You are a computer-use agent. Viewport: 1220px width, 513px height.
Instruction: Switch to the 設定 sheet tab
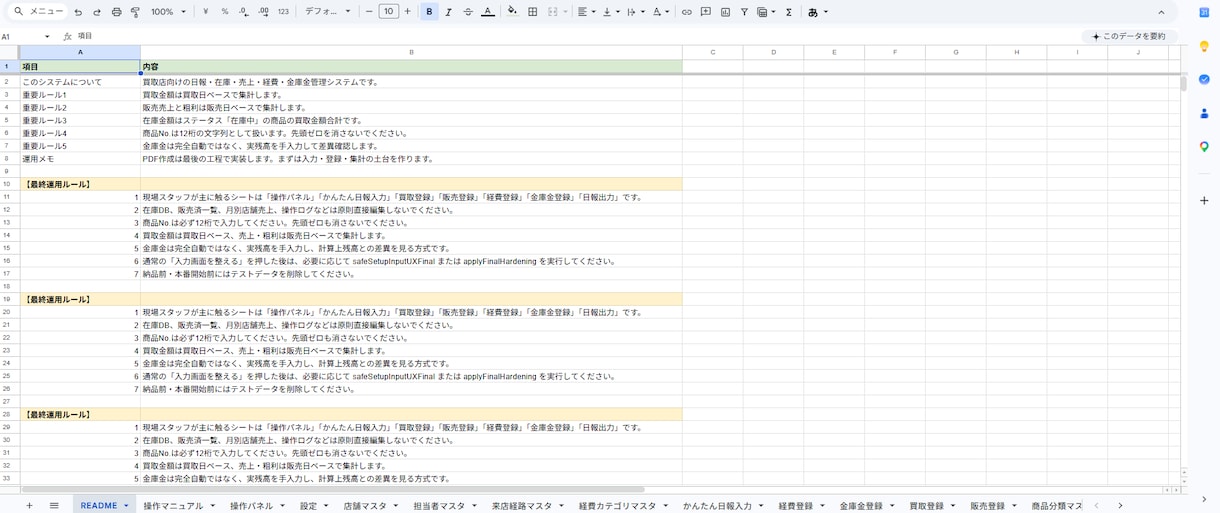308,506
